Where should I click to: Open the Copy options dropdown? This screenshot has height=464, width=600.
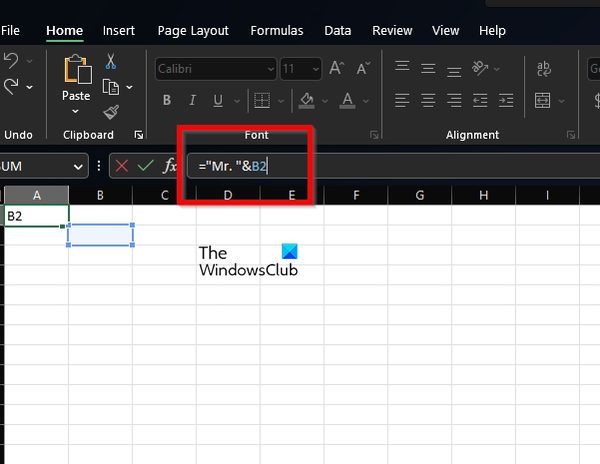130,88
